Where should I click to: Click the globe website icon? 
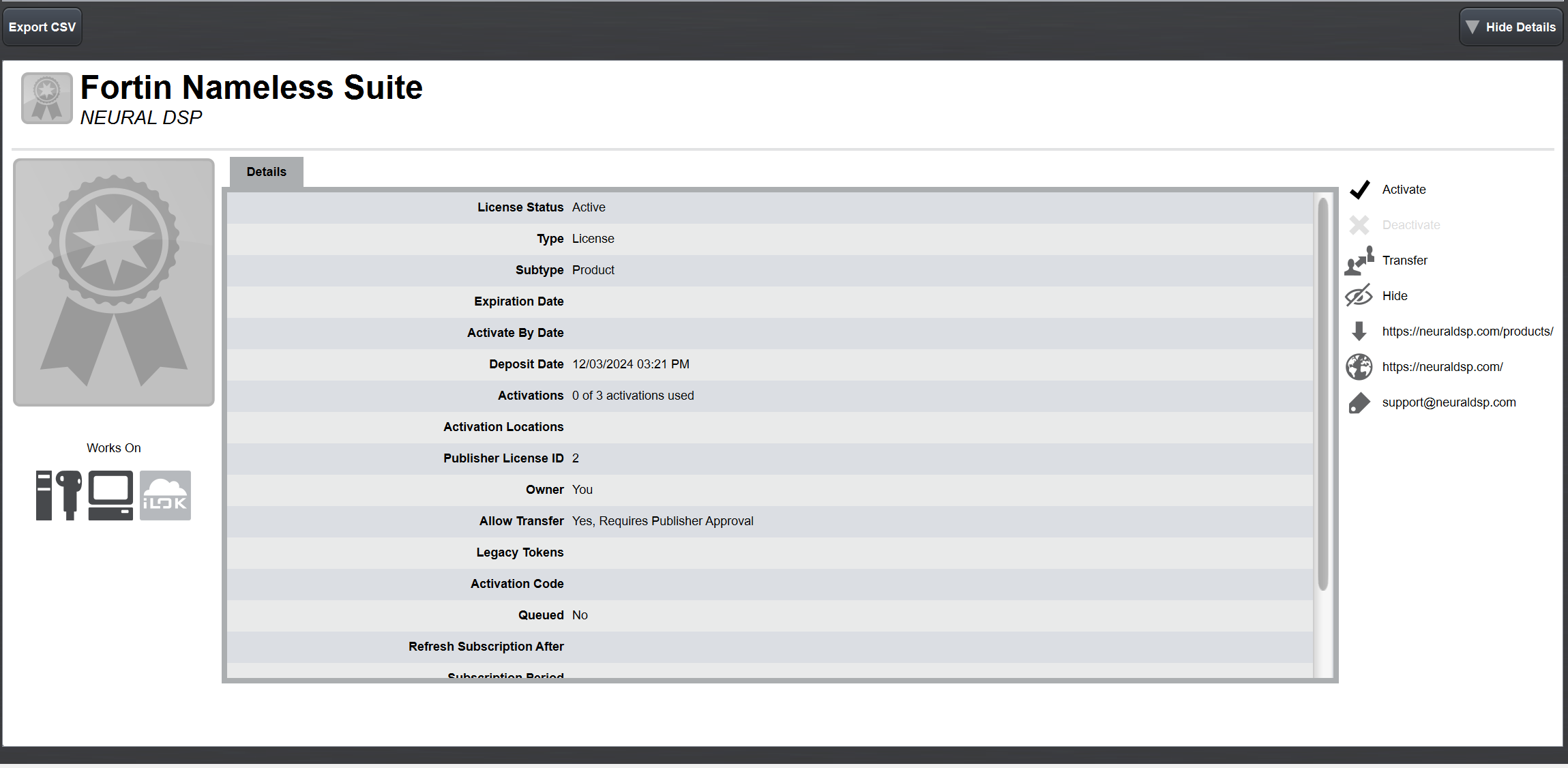[x=1359, y=367]
